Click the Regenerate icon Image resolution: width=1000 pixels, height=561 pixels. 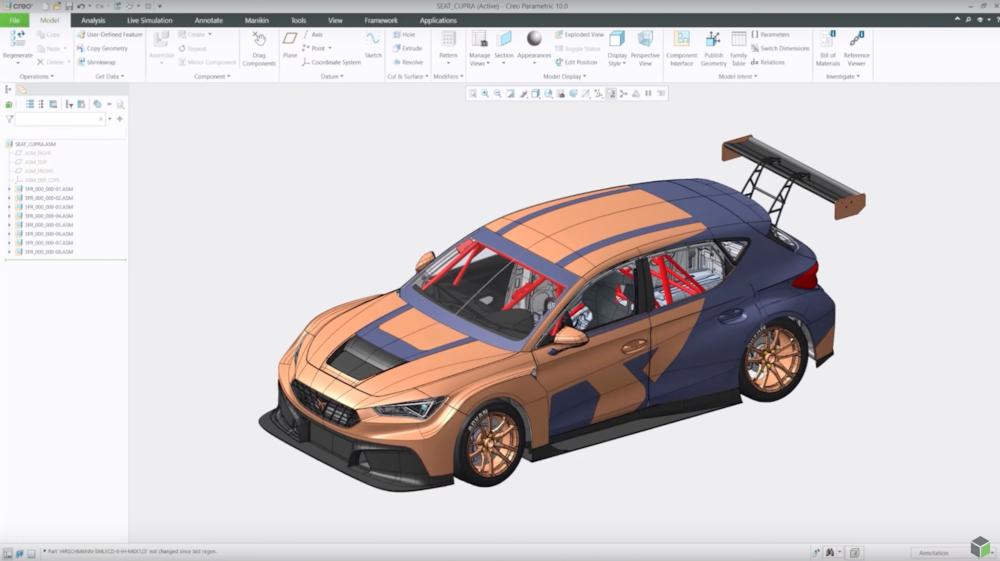(17, 39)
